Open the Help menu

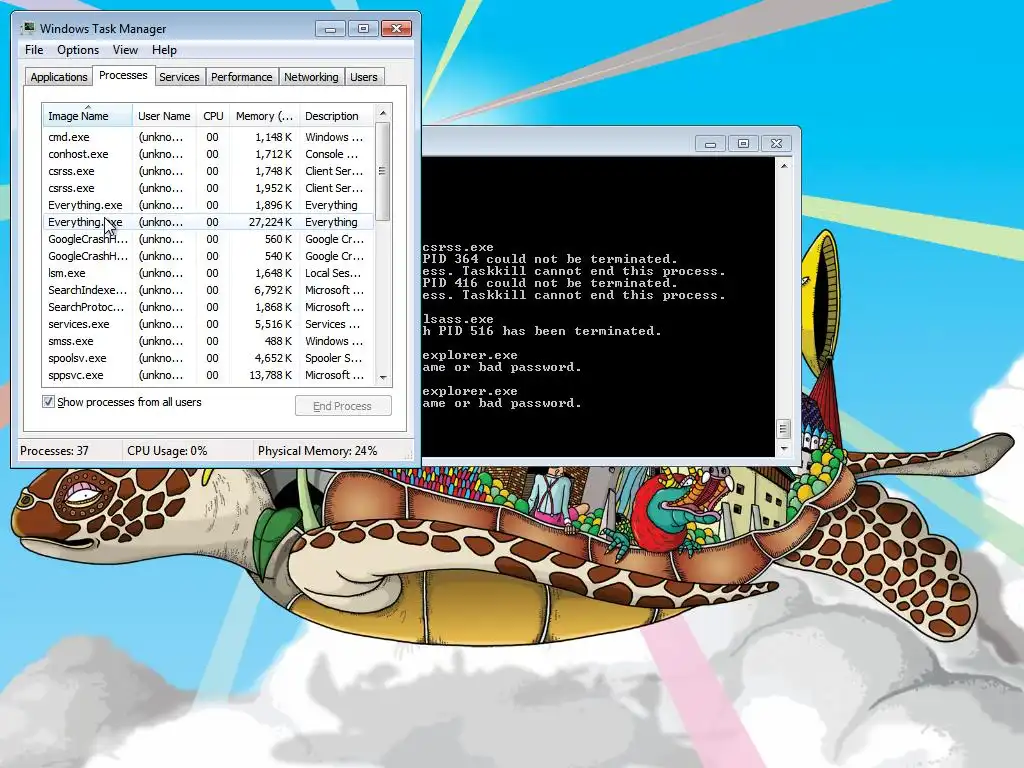coord(164,50)
